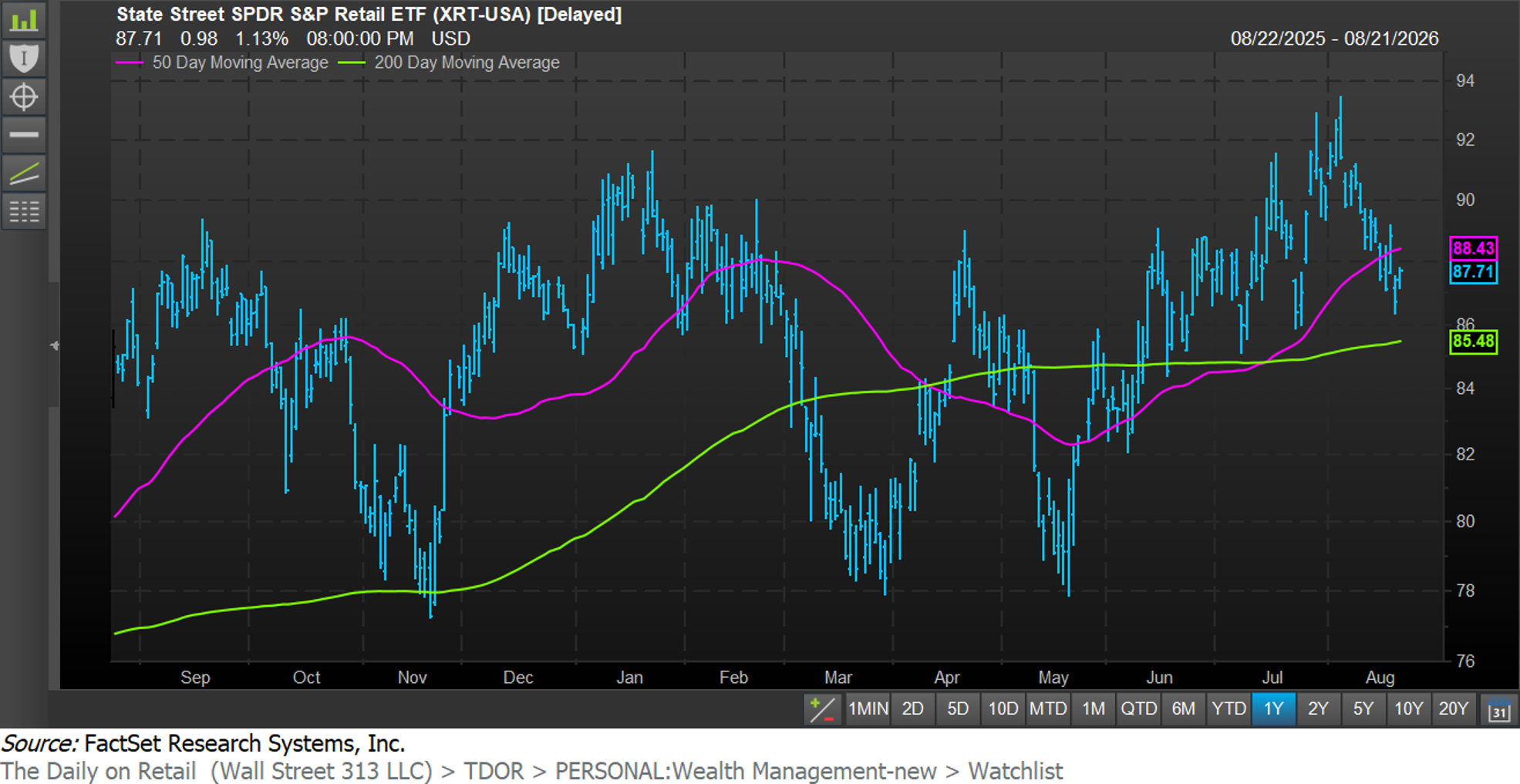Switch range to 10Y
This screenshot has height=784, width=1520.
1408,708
